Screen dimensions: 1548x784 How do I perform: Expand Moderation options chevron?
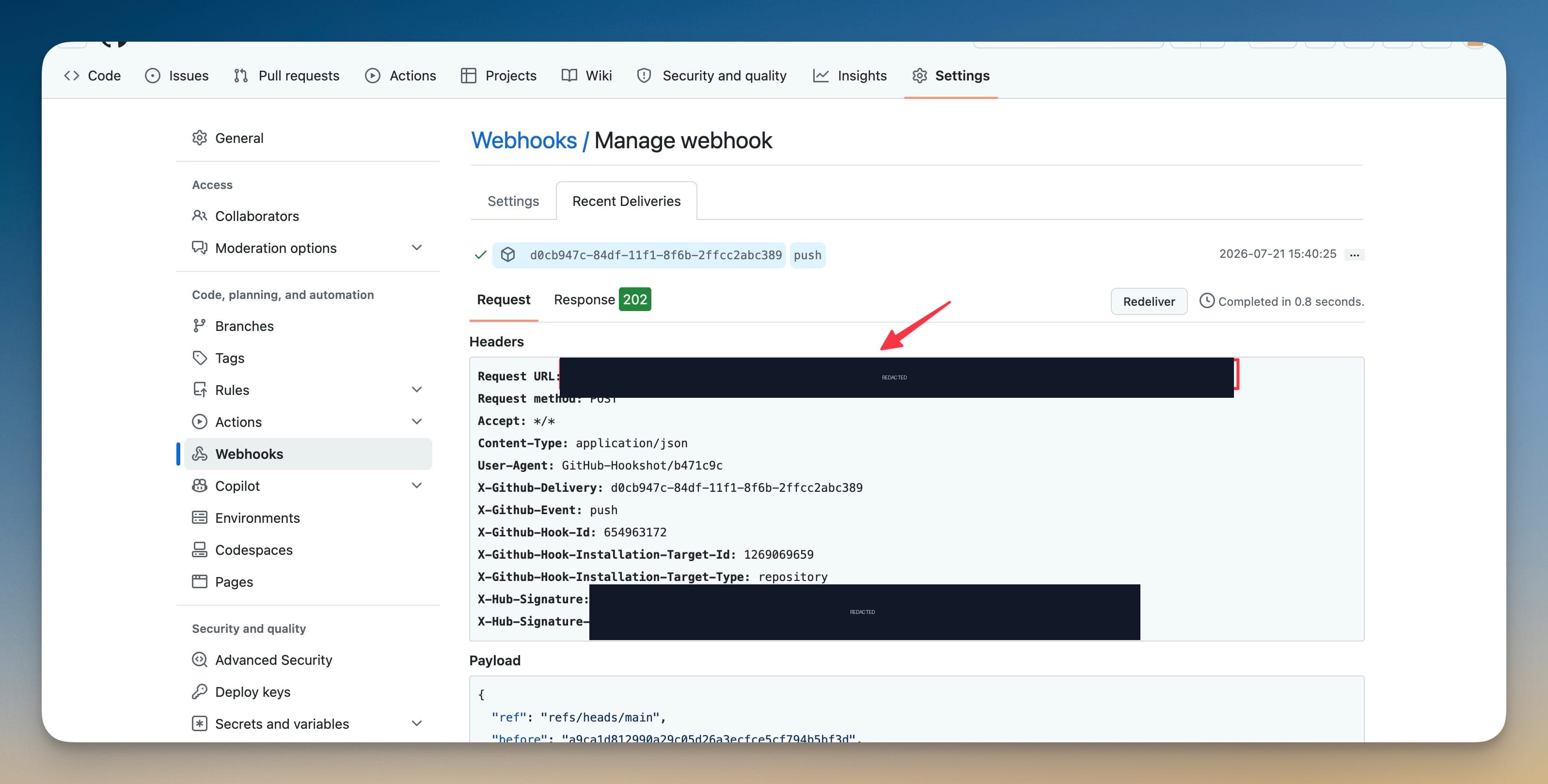tap(416, 248)
